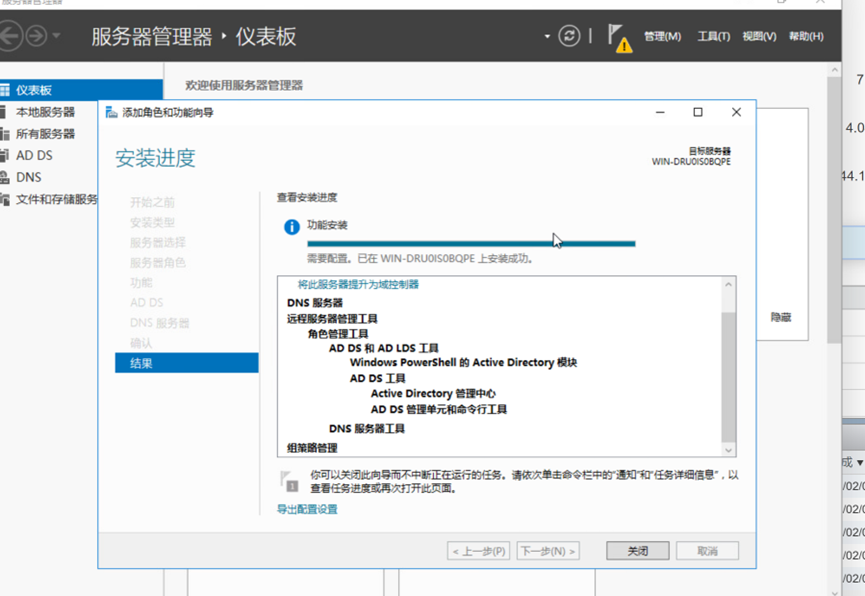Refresh the Server Manager dashboard

pyautogui.click(x=569, y=36)
